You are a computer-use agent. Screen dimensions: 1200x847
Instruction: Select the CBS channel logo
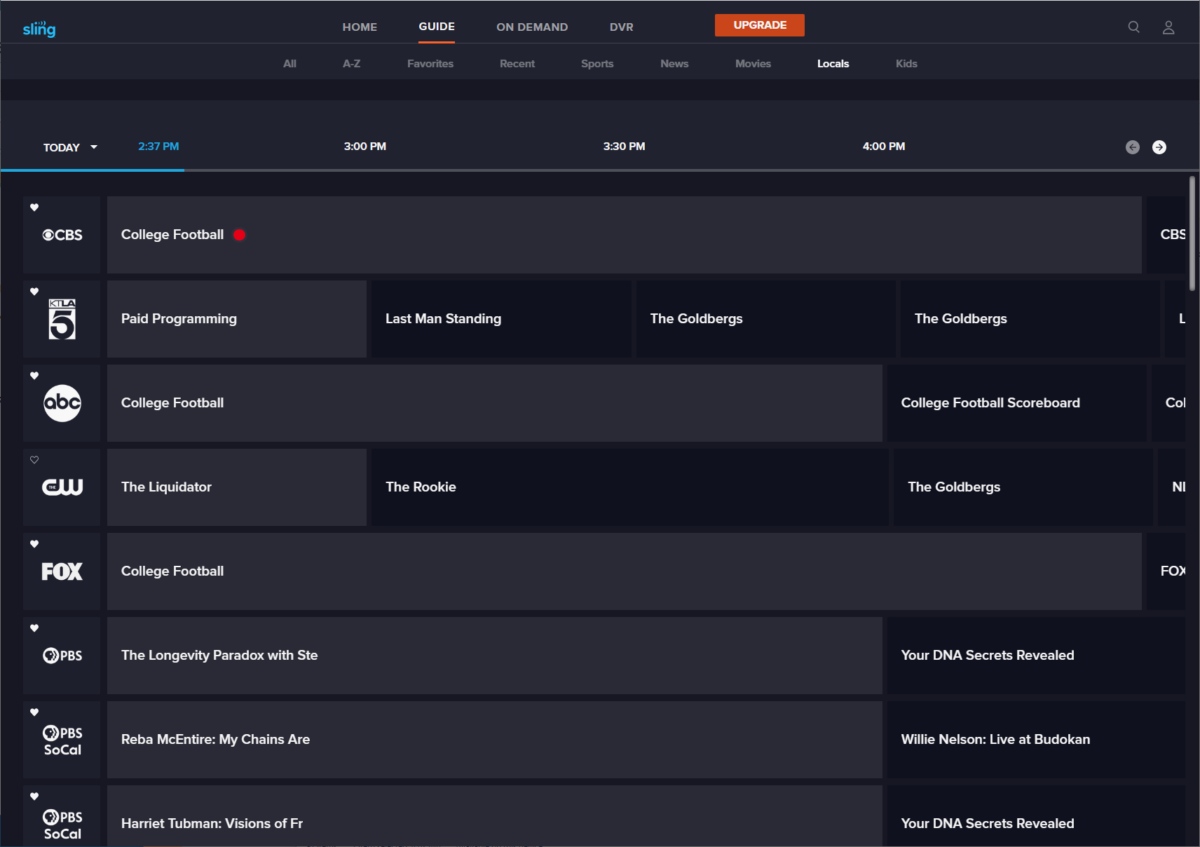[x=62, y=235]
